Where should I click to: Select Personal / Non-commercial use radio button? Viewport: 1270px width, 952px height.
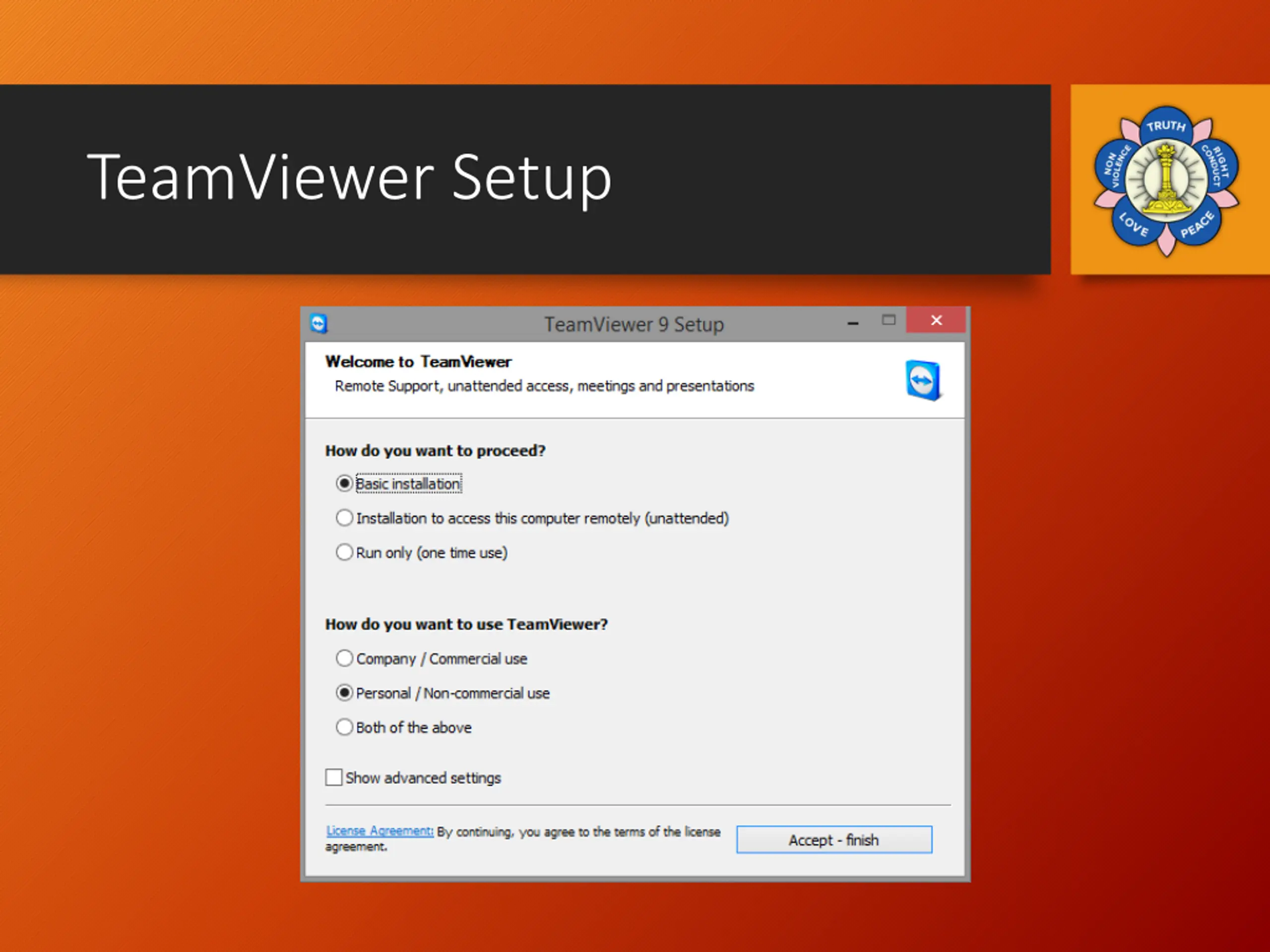(x=344, y=693)
